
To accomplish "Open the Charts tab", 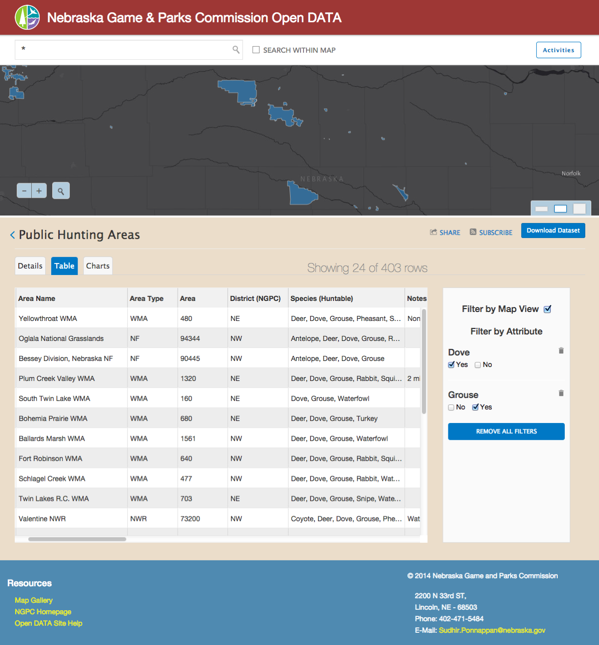I will coord(98,266).
